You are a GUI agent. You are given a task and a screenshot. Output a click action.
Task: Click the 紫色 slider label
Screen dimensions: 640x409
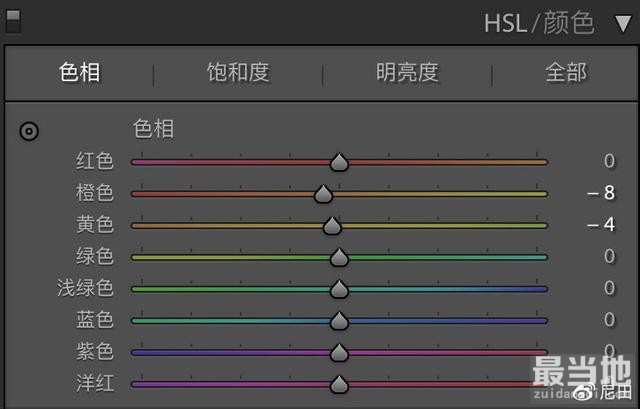[x=95, y=351]
